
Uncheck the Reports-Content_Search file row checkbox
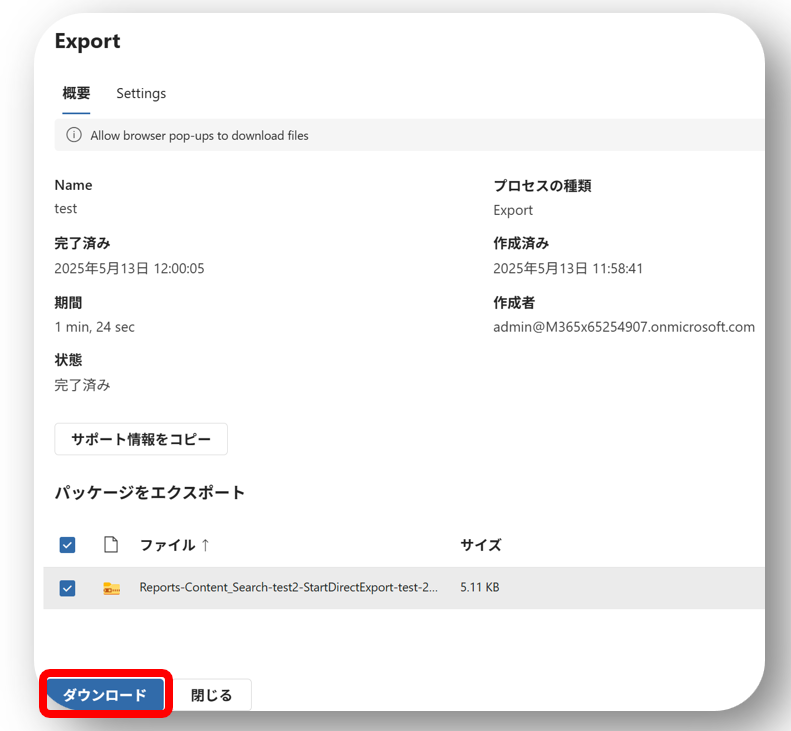click(x=67, y=588)
